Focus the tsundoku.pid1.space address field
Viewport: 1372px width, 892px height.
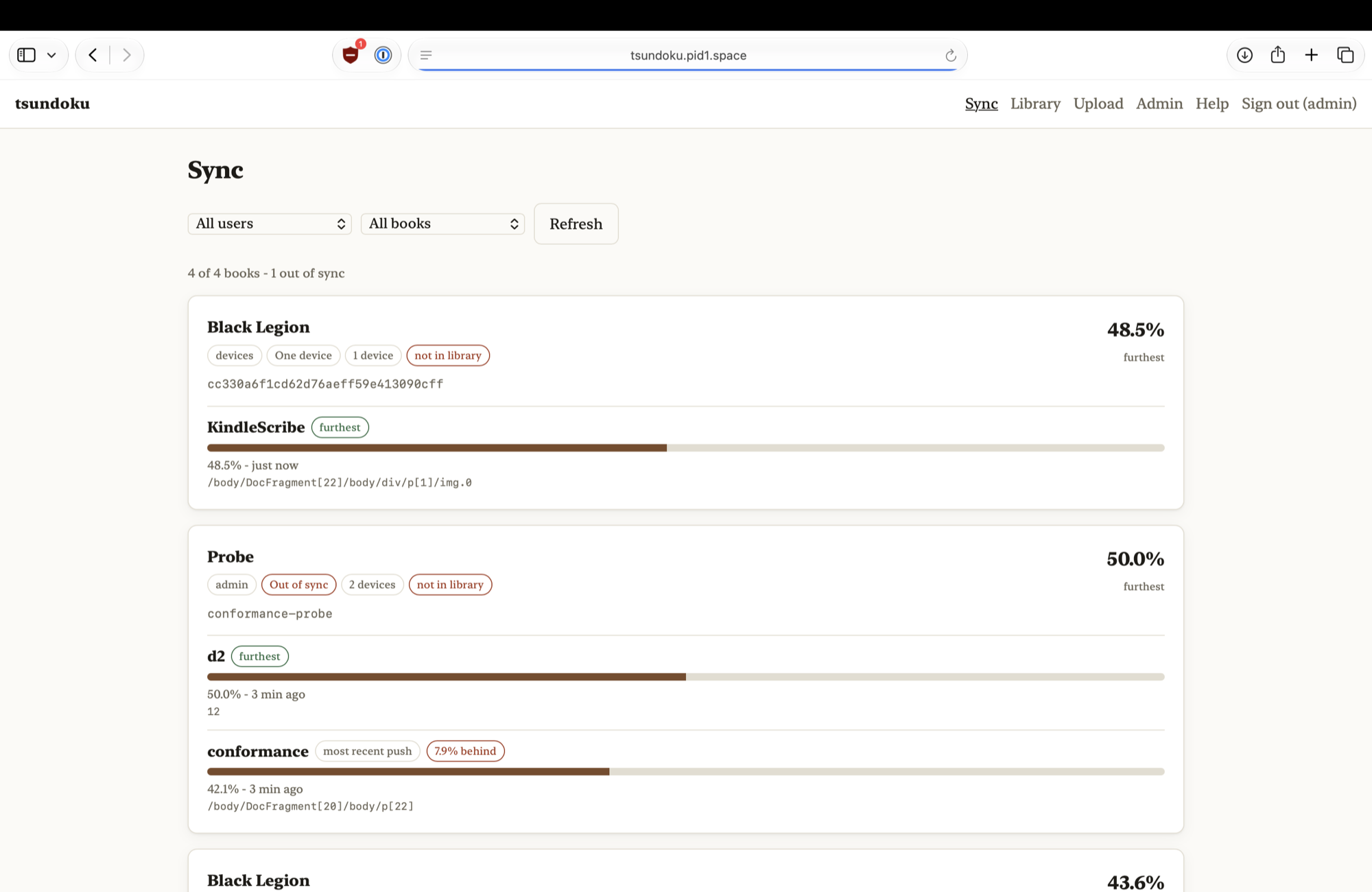(x=688, y=55)
